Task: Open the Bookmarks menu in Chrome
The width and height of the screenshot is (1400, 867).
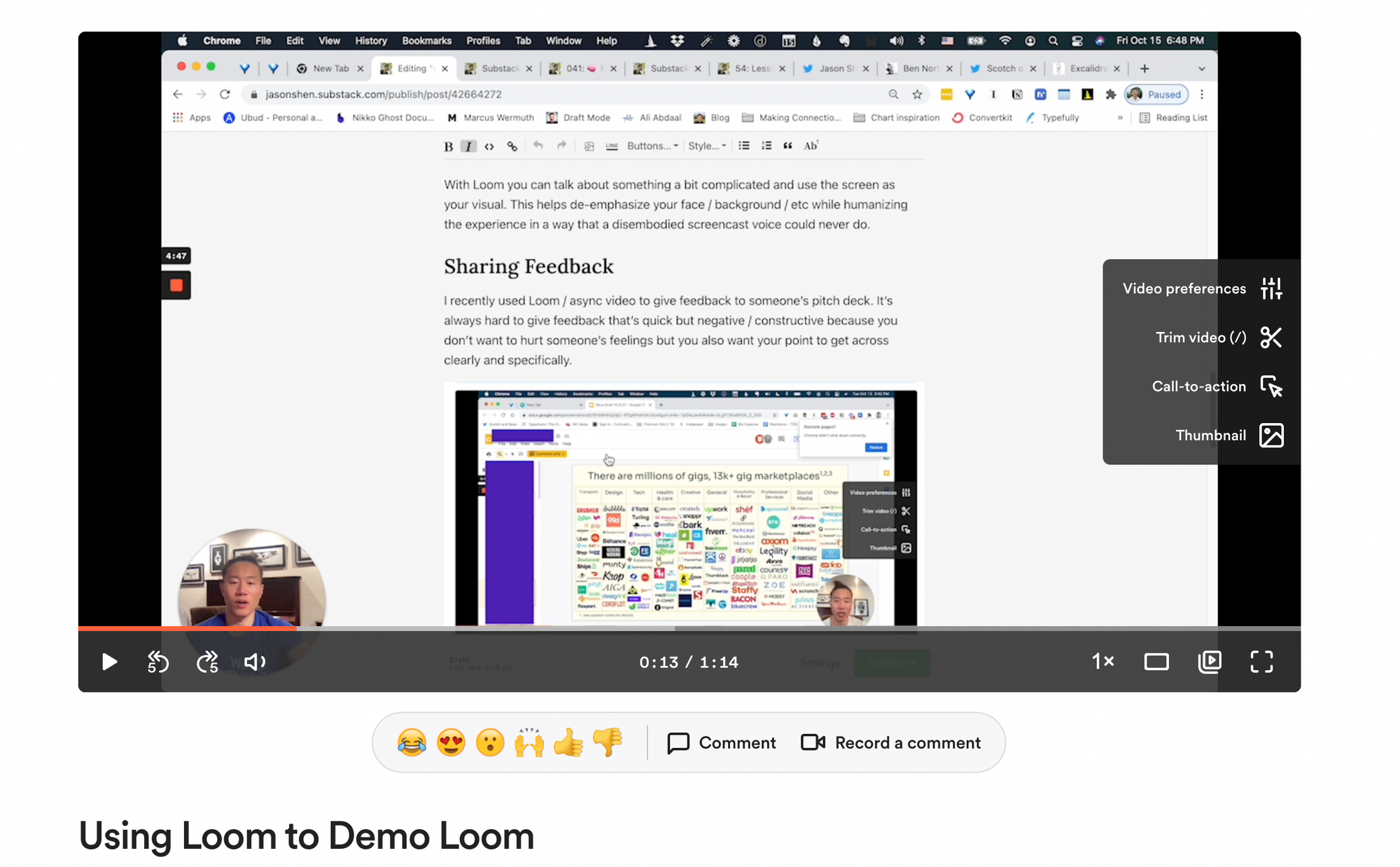Action: point(426,41)
